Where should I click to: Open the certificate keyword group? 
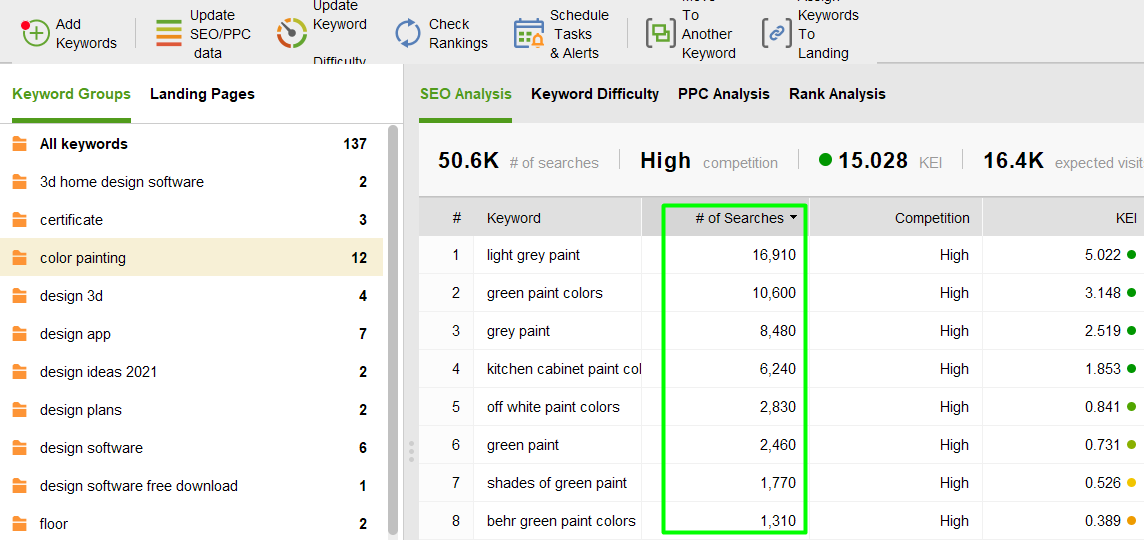(x=71, y=220)
